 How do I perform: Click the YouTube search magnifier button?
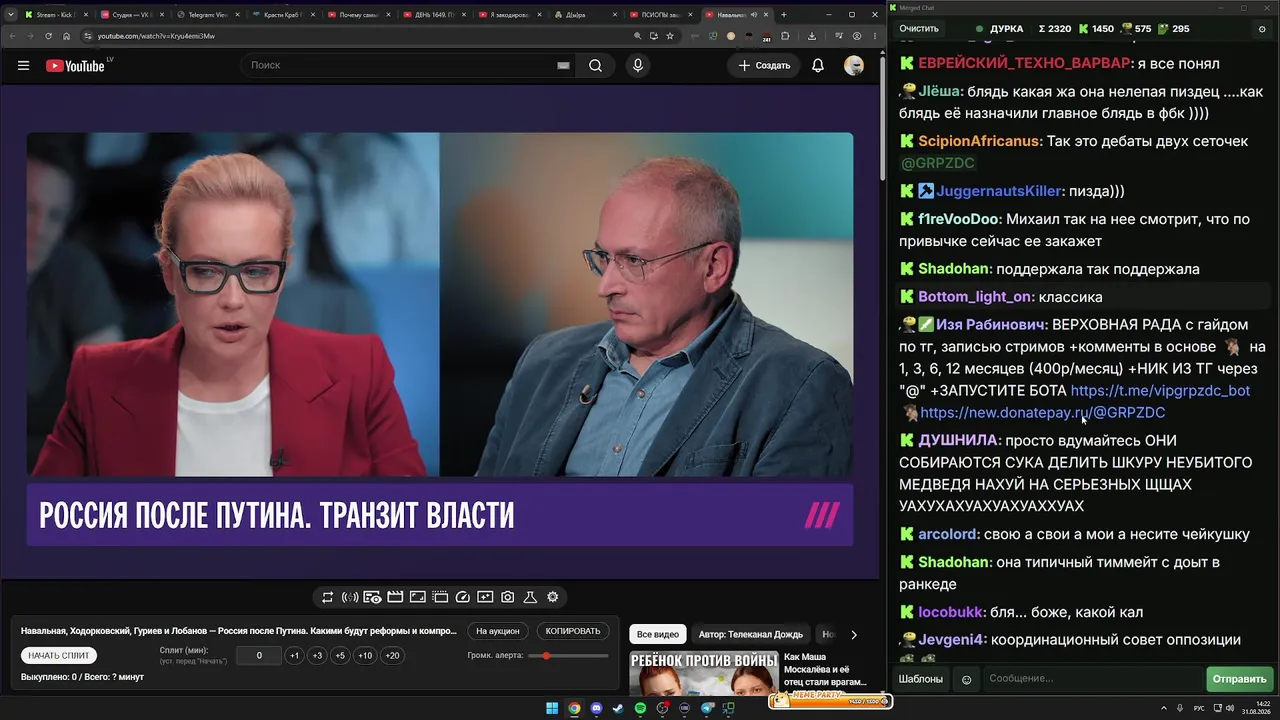[x=595, y=65]
